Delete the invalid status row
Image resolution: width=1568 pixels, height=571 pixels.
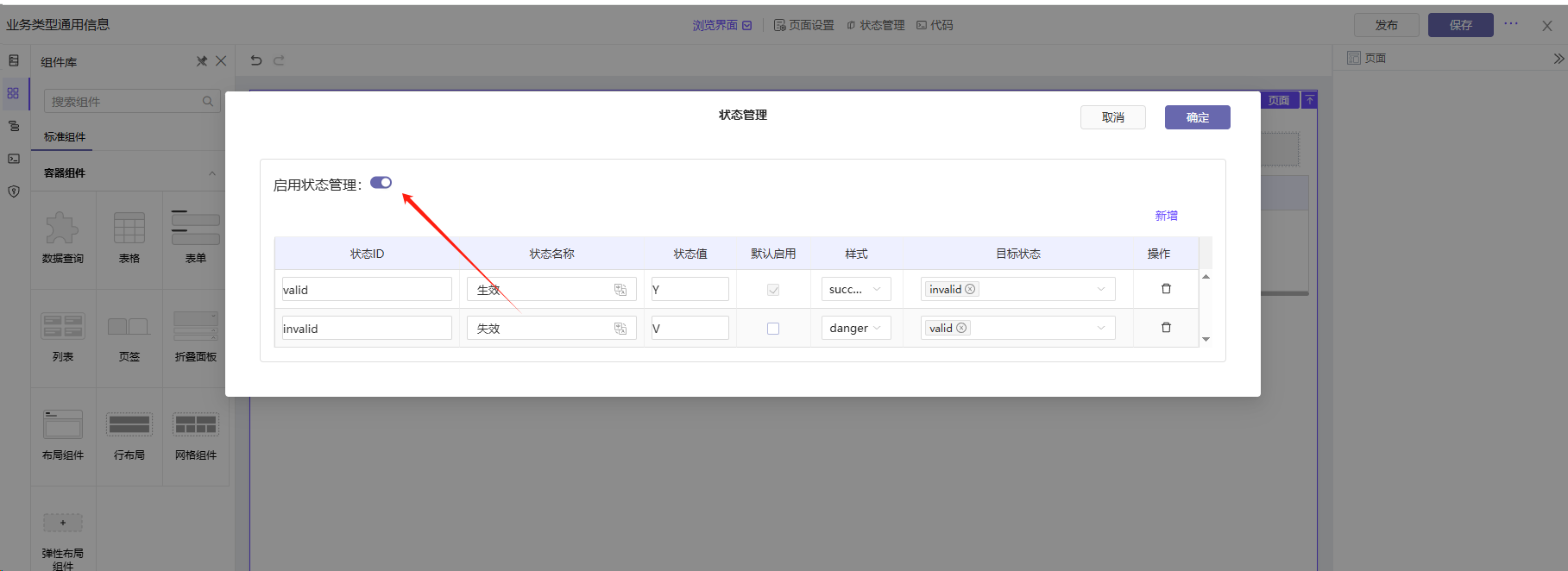click(x=1166, y=328)
